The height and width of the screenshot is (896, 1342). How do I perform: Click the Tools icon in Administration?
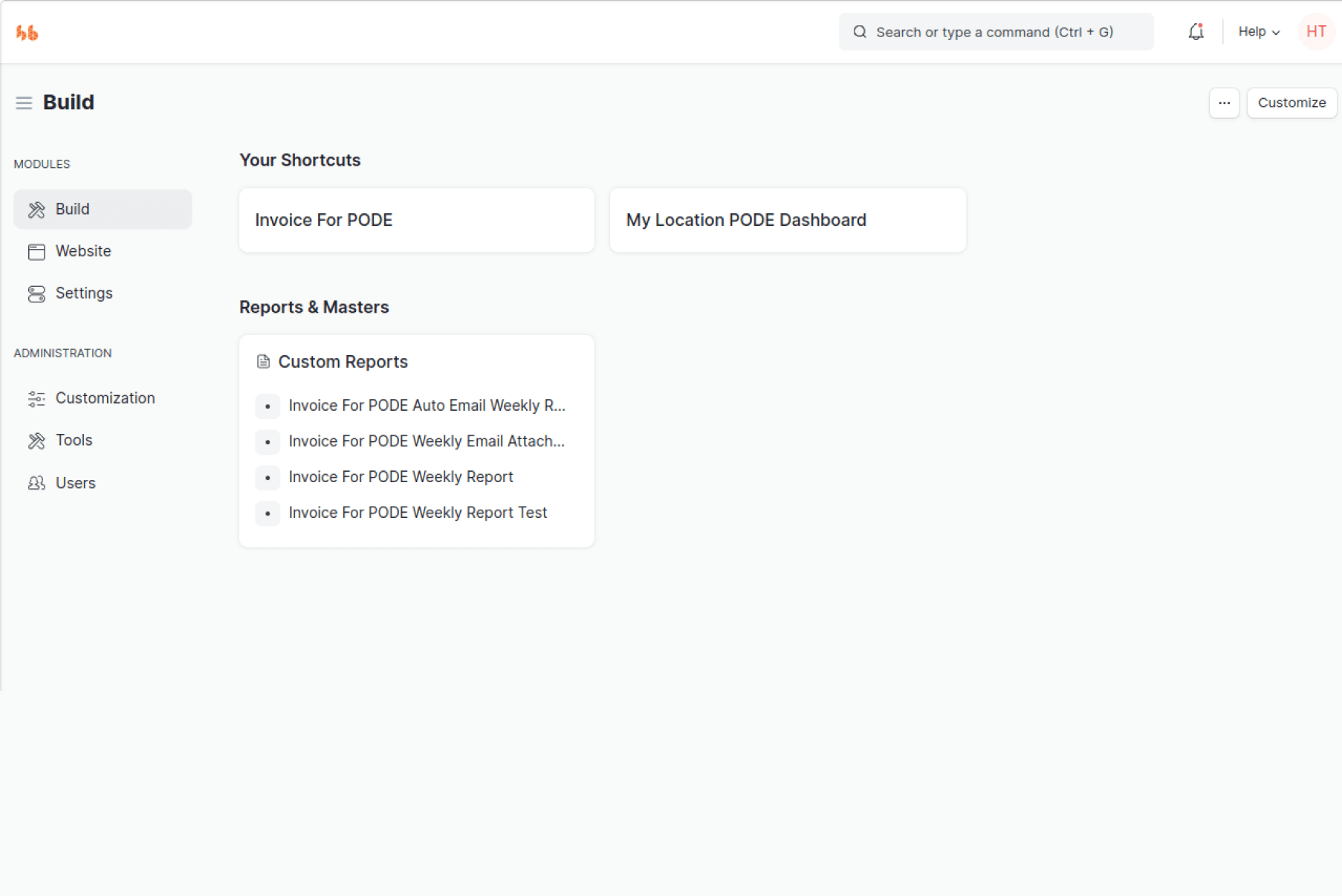pyautogui.click(x=36, y=441)
